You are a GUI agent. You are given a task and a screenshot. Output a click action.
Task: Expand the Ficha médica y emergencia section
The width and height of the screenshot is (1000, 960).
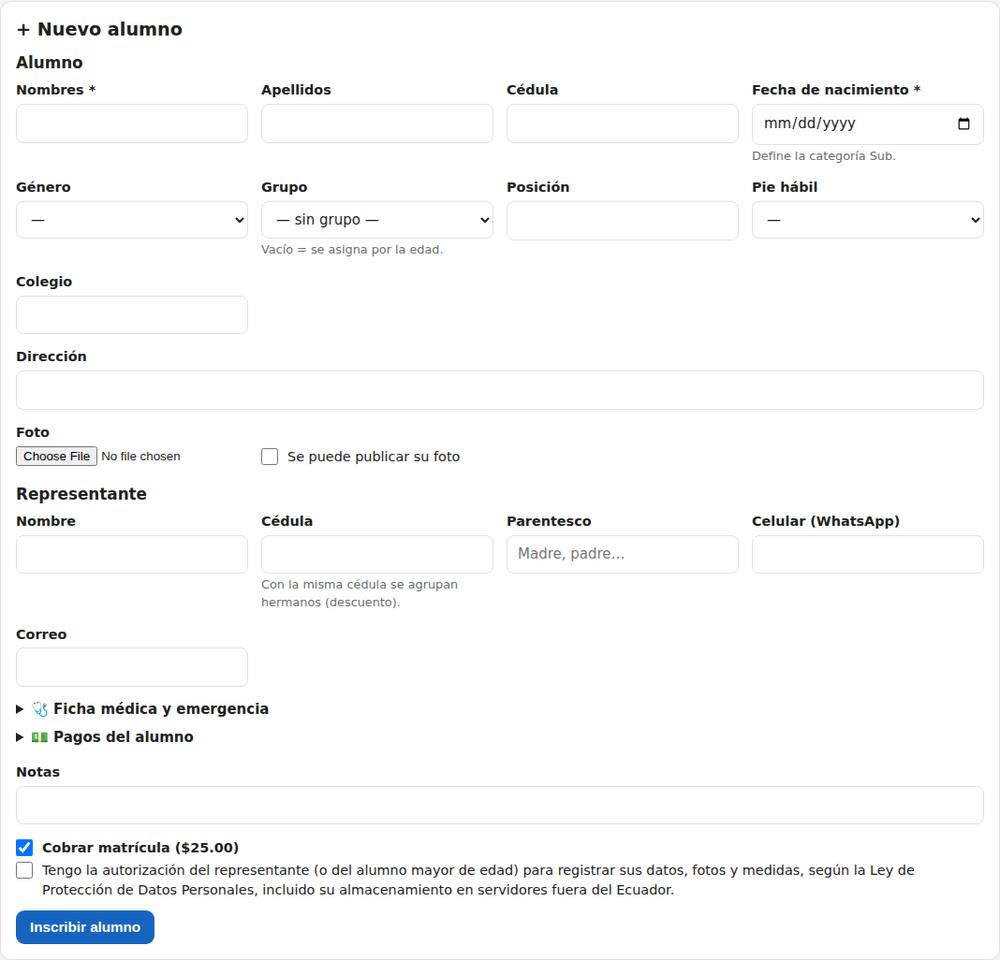(x=142, y=709)
